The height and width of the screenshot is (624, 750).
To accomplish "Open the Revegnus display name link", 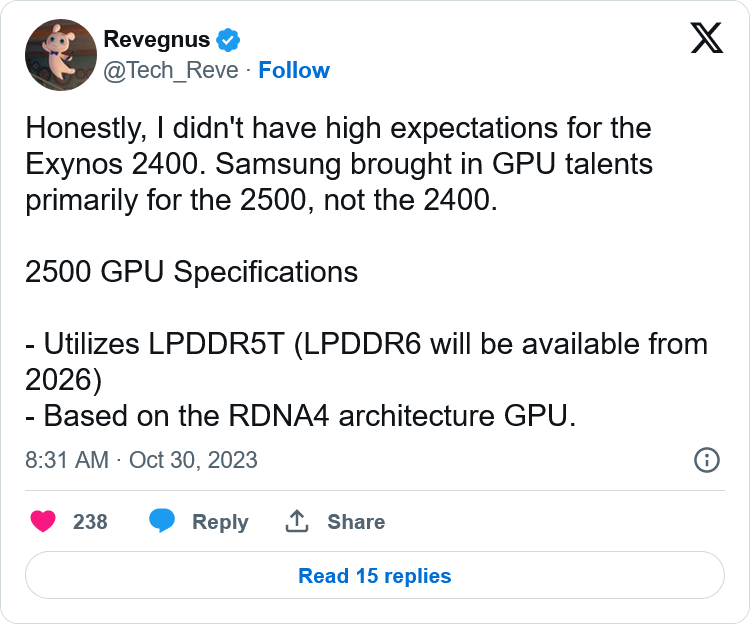I will 156,39.
